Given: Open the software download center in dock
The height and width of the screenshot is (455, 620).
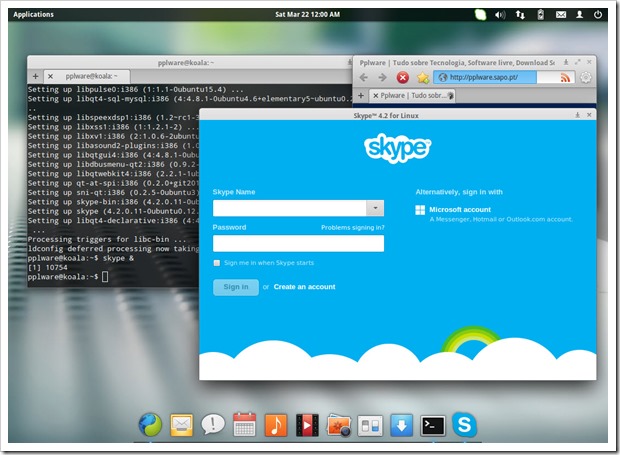Looking at the screenshot, I should (401, 425).
